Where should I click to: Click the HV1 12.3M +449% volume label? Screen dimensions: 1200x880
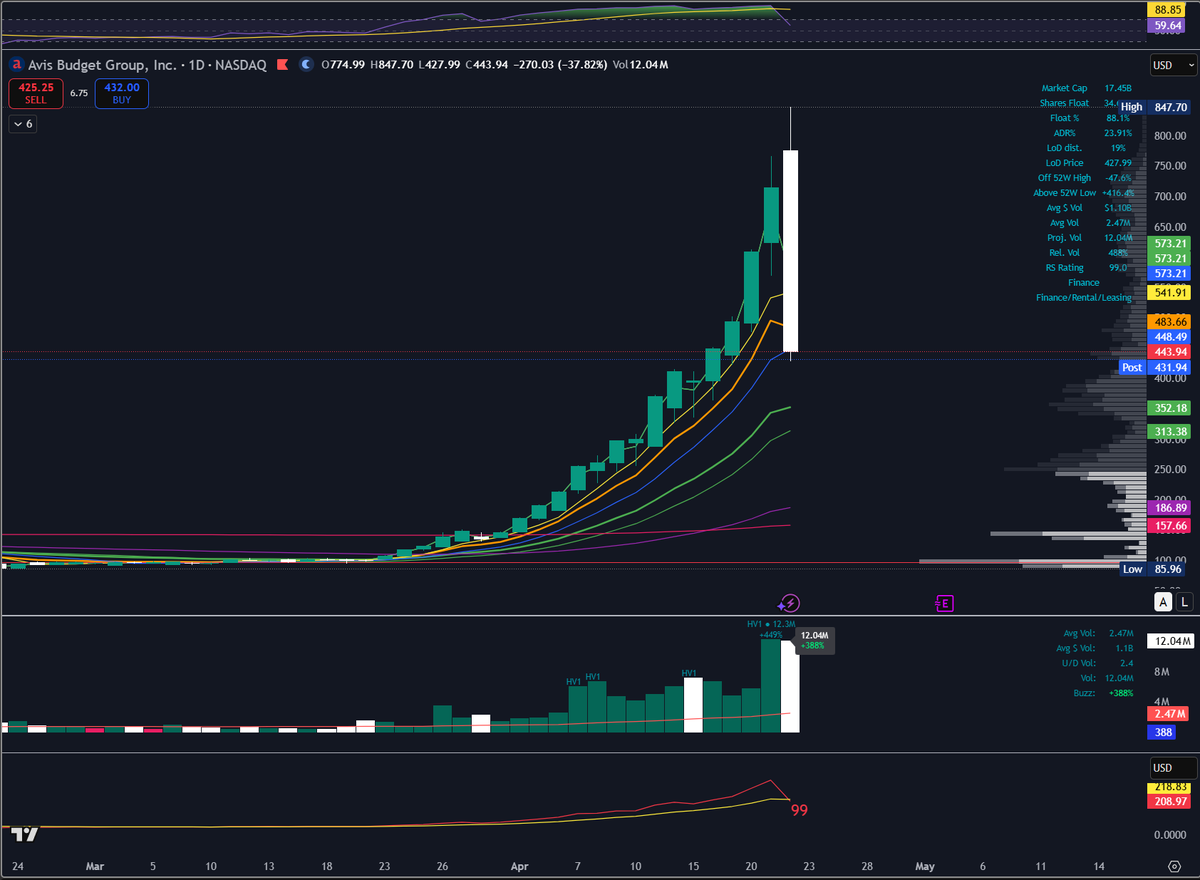pos(771,629)
